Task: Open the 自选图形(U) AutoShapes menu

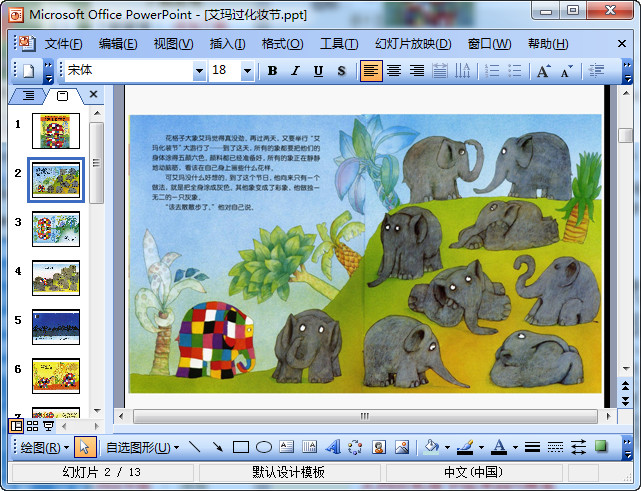Action: (x=142, y=448)
